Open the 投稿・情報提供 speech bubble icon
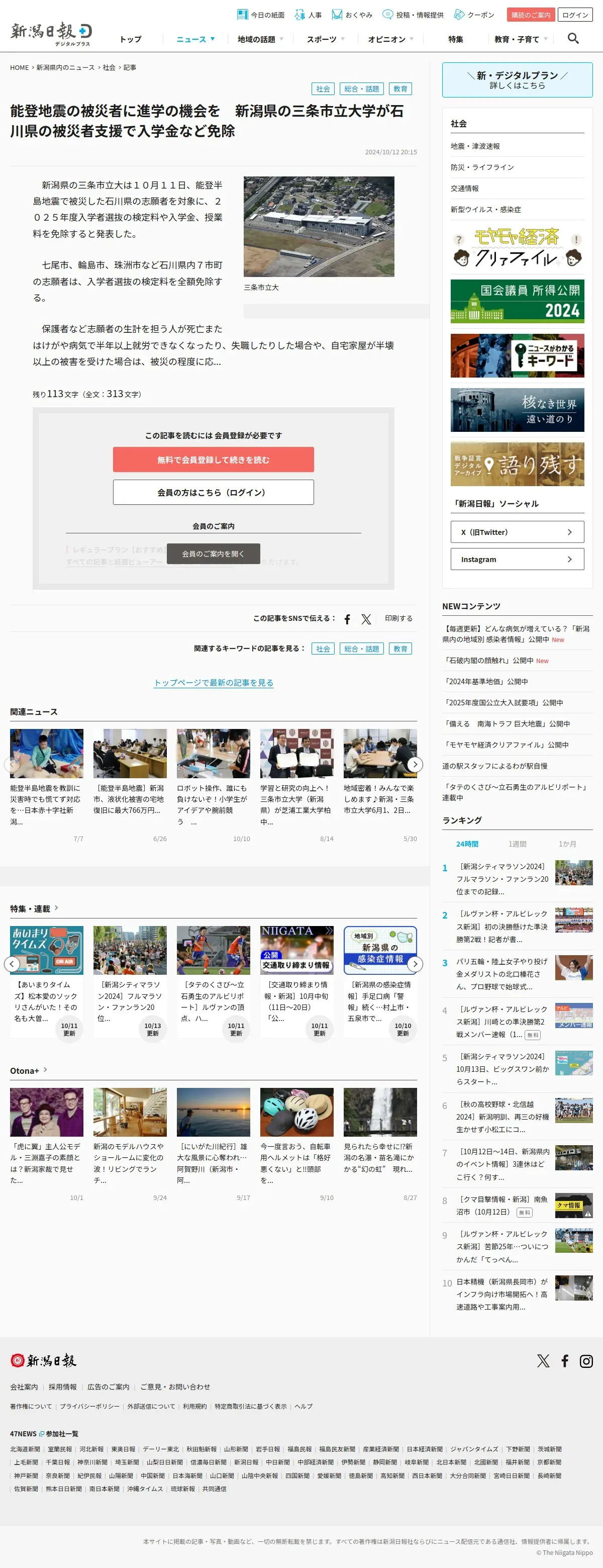The width and height of the screenshot is (603, 1568). pos(387,15)
